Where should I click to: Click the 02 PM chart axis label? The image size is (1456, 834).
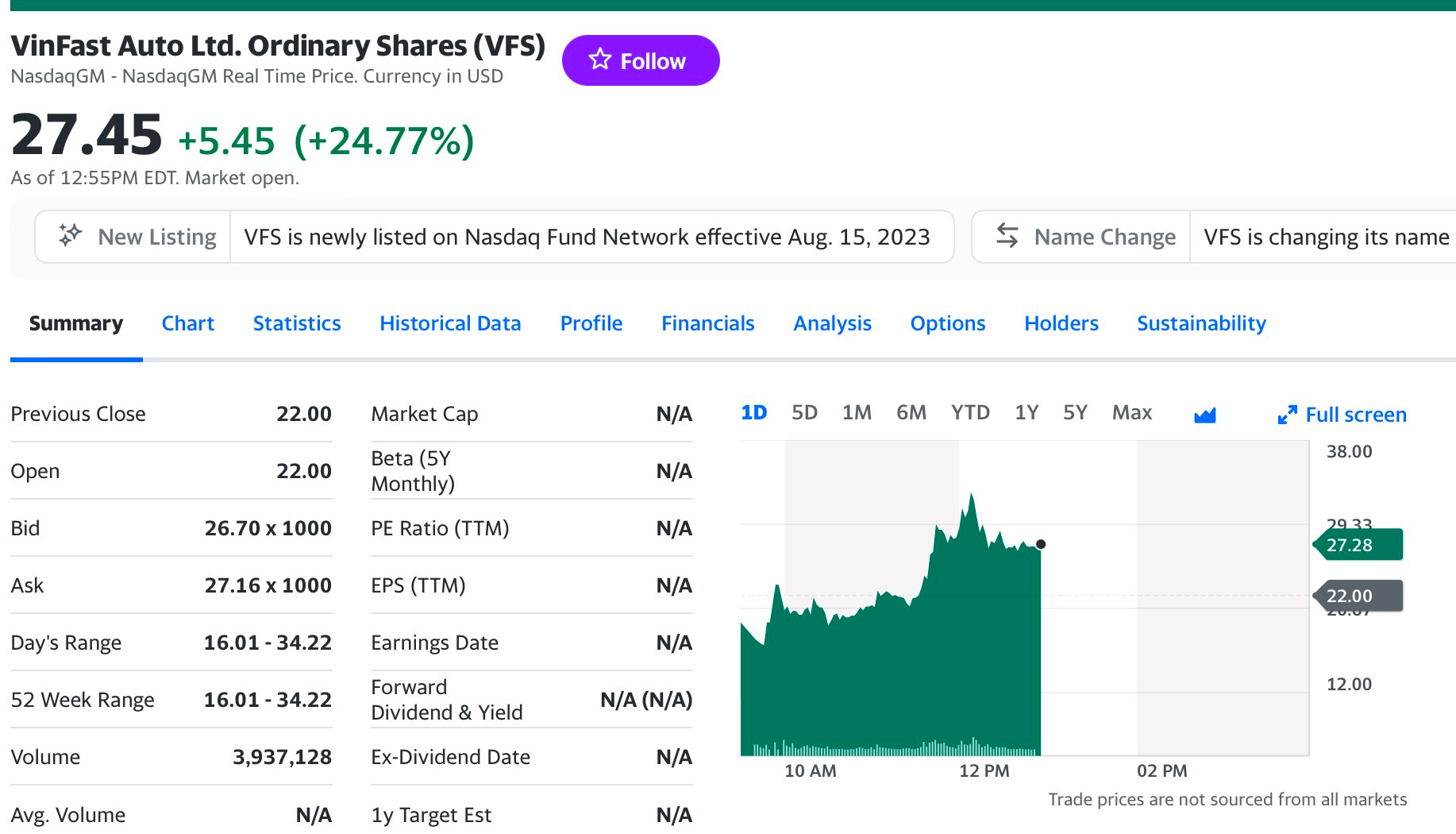coord(1162,770)
